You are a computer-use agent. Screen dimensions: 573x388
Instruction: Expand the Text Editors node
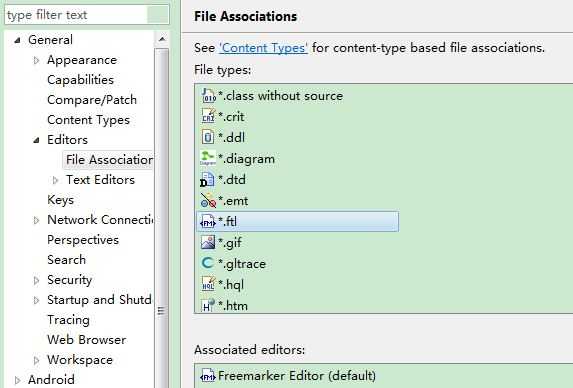coord(55,180)
